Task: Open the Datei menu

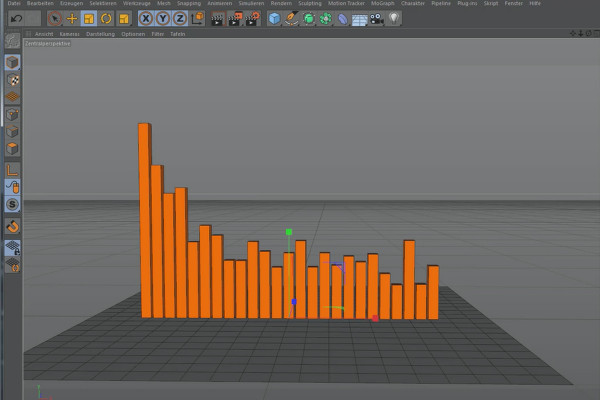Action: 14,3
